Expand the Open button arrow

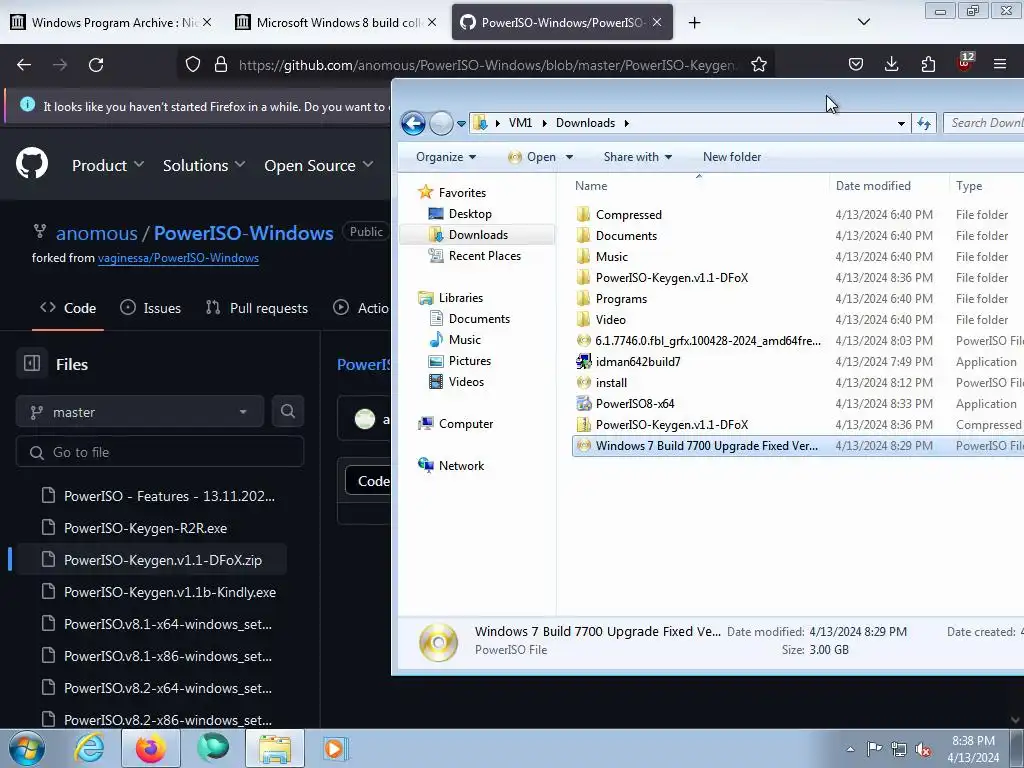pos(569,157)
